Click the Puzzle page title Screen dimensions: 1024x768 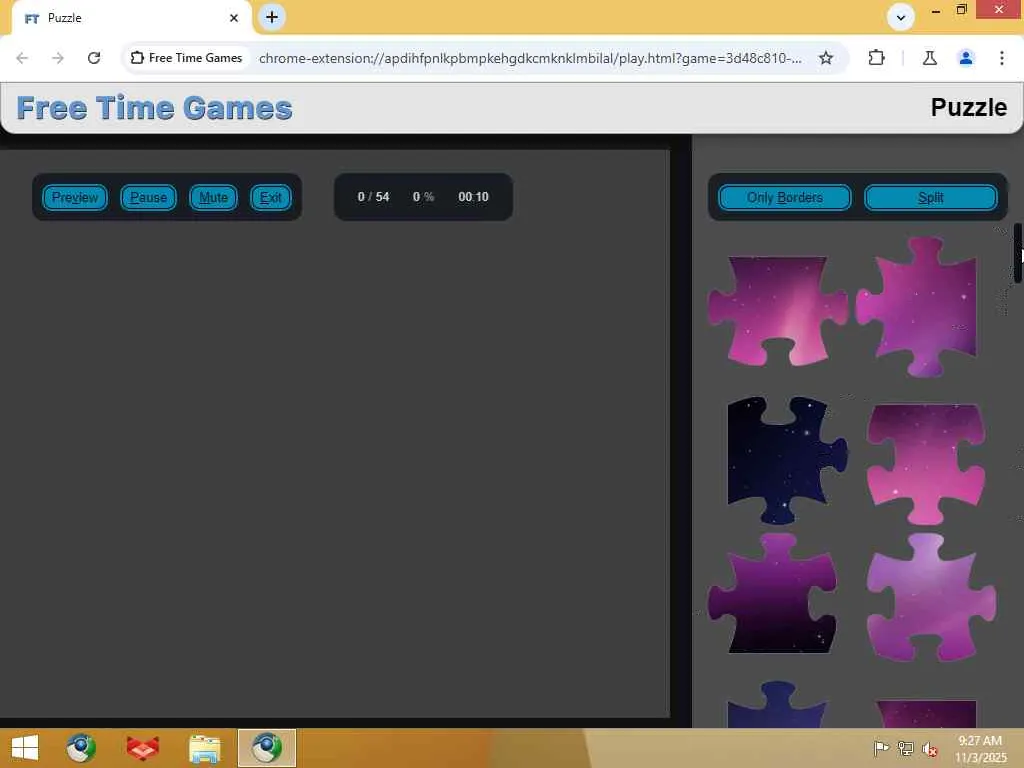pyautogui.click(x=968, y=107)
